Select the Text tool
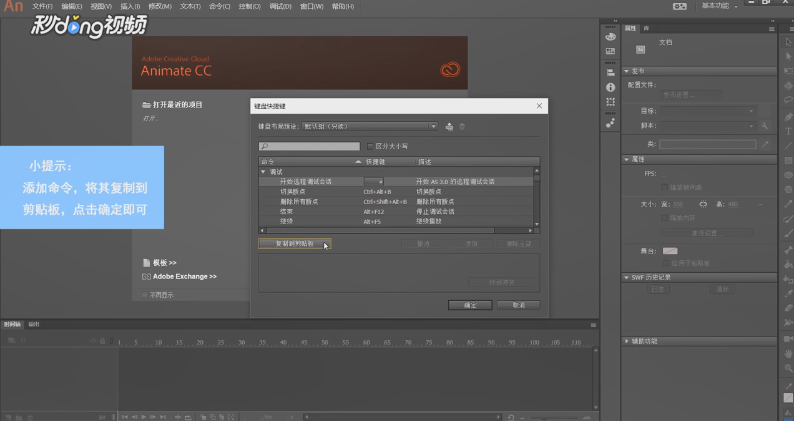The width and height of the screenshot is (794, 421). (x=788, y=131)
